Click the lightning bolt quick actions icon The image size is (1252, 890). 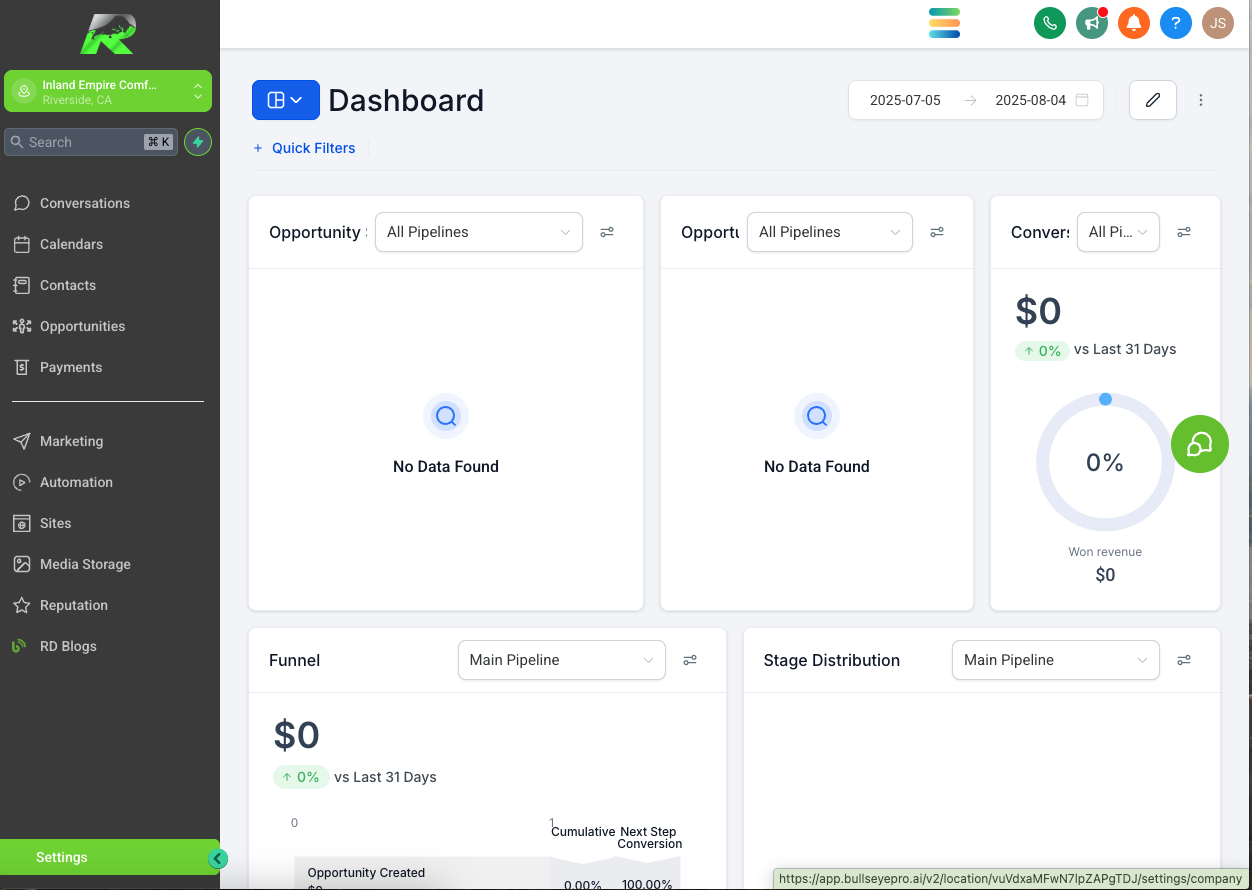[198, 142]
